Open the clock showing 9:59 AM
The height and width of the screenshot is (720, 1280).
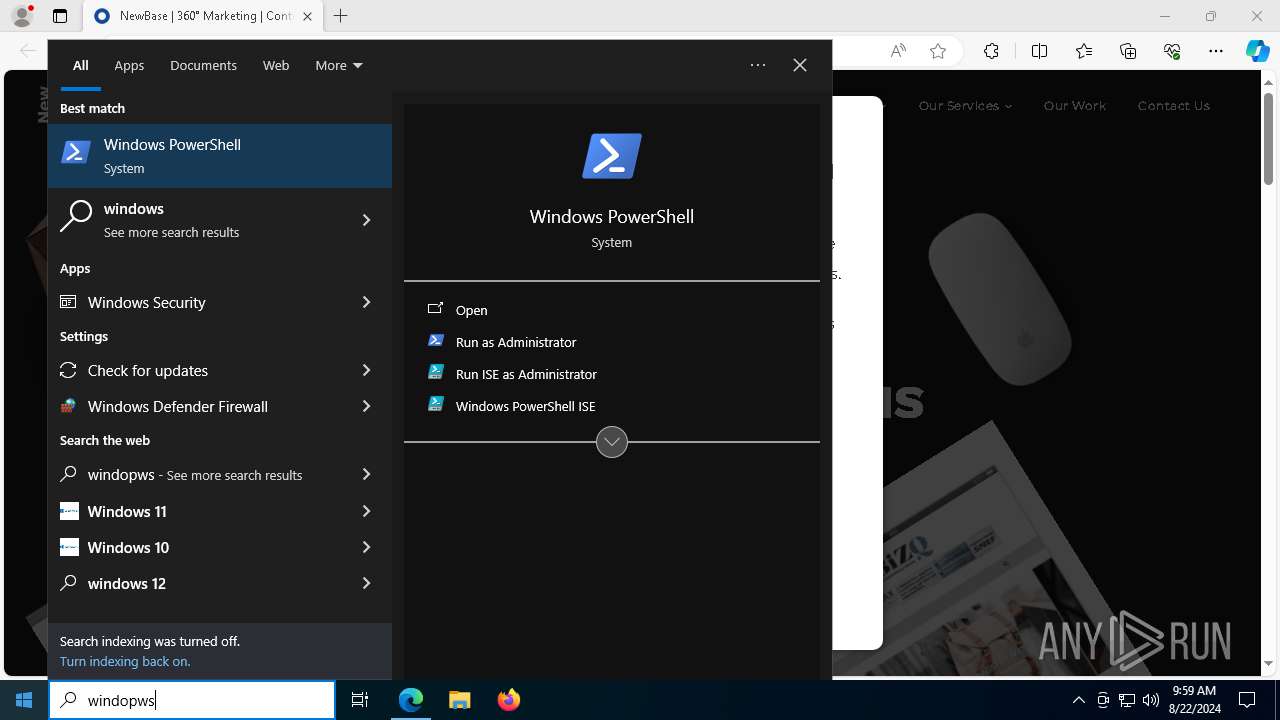tap(1194, 700)
